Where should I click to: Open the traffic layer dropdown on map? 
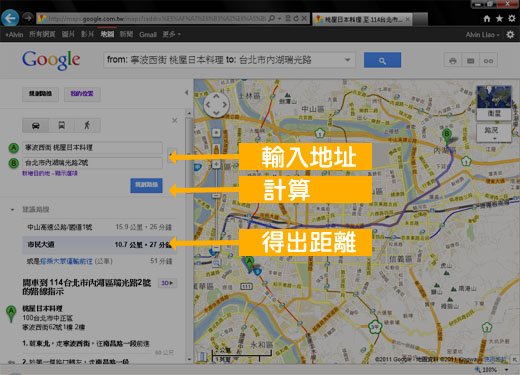point(494,133)
